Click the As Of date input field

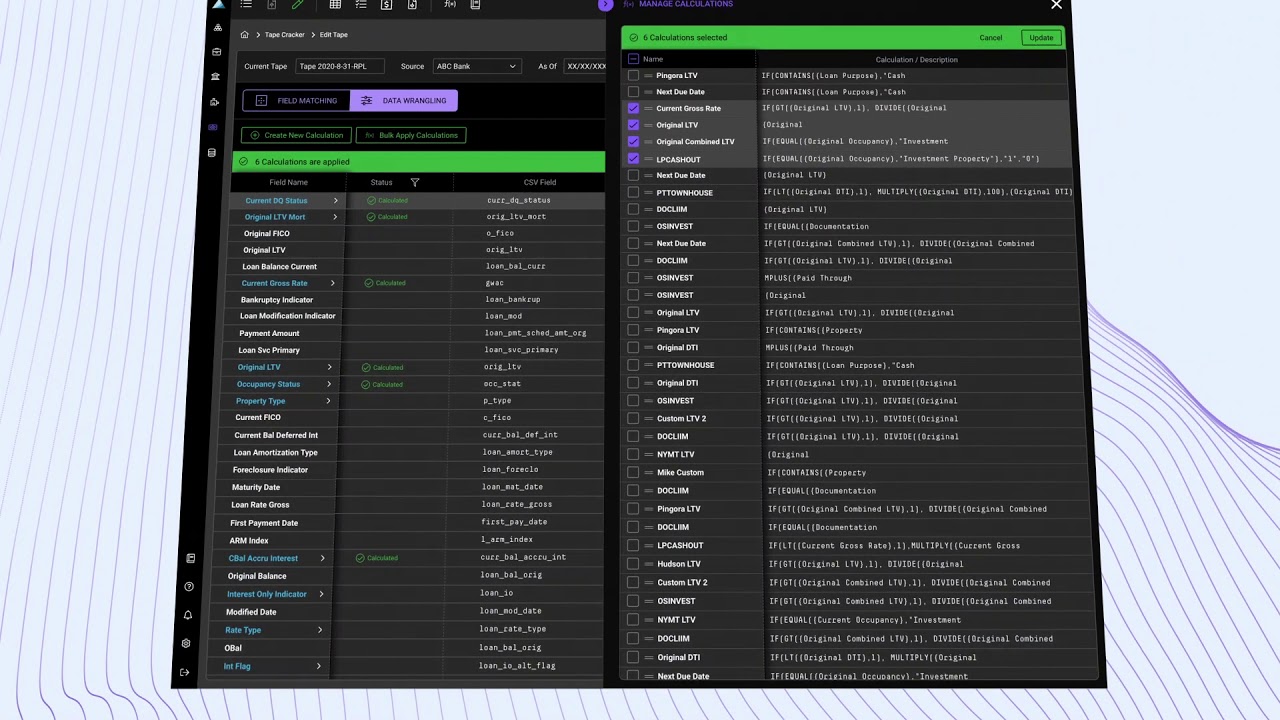point(584,66)
